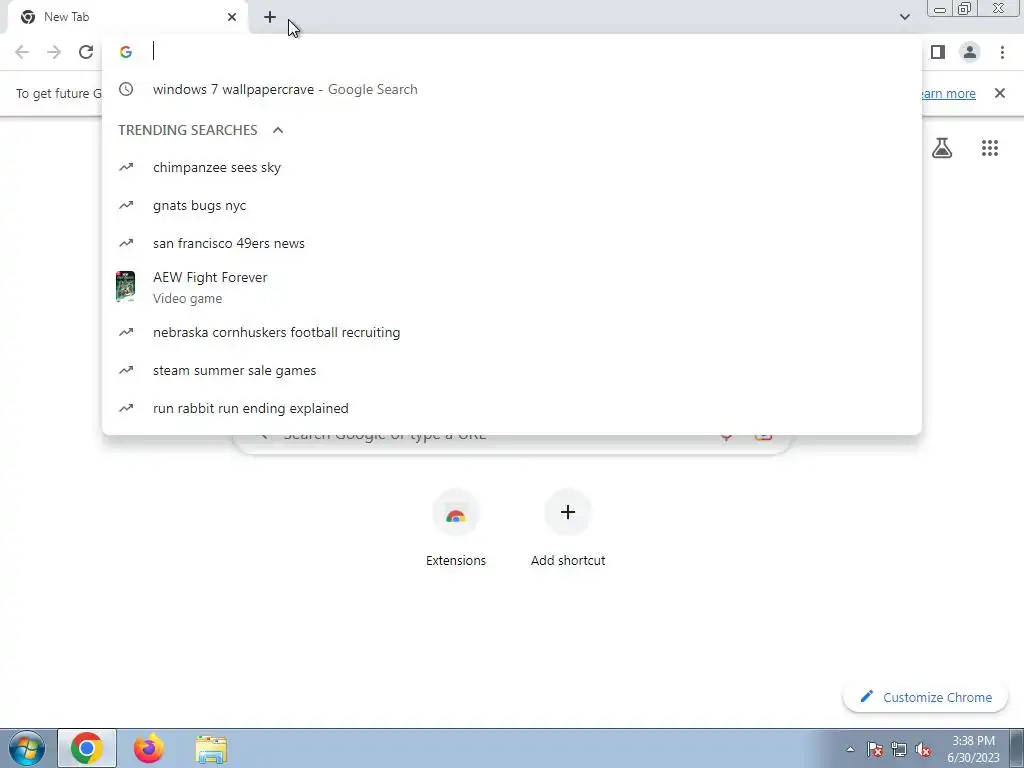
Task: Click Chrome icon in taskbar
Action: click(87, 748)
